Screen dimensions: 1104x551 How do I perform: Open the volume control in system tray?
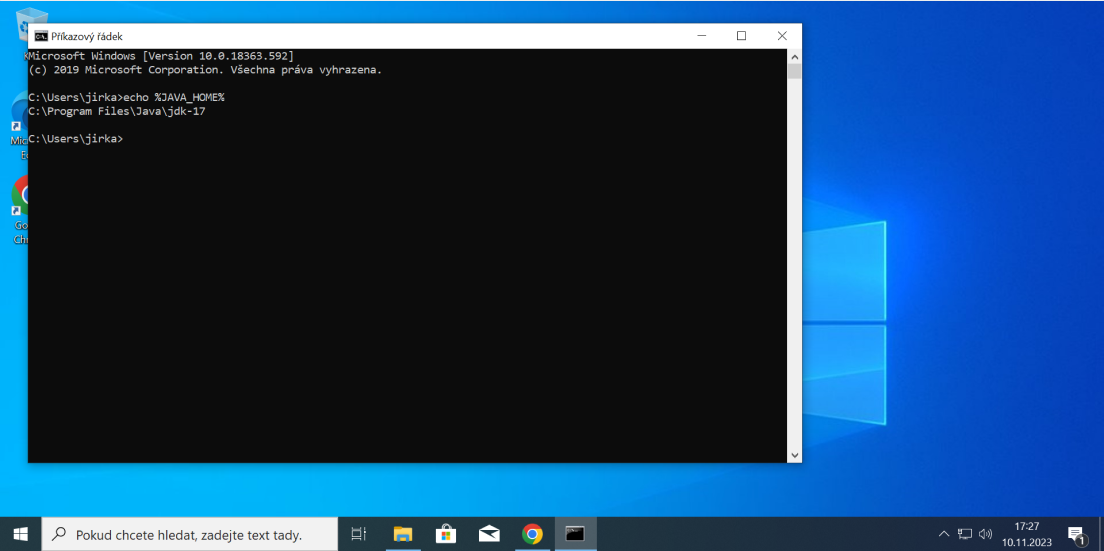pyautogui.click(x=986, y=534)
